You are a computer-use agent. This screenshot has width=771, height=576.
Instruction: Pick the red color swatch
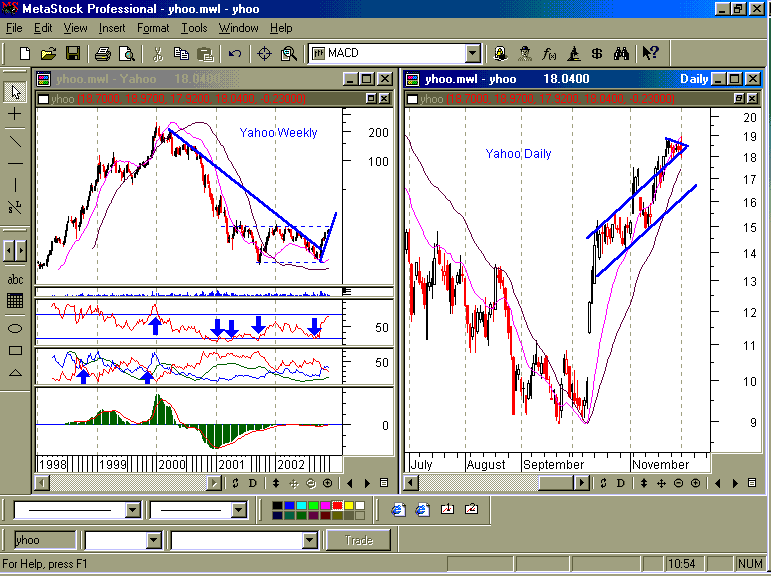(337, 505)
